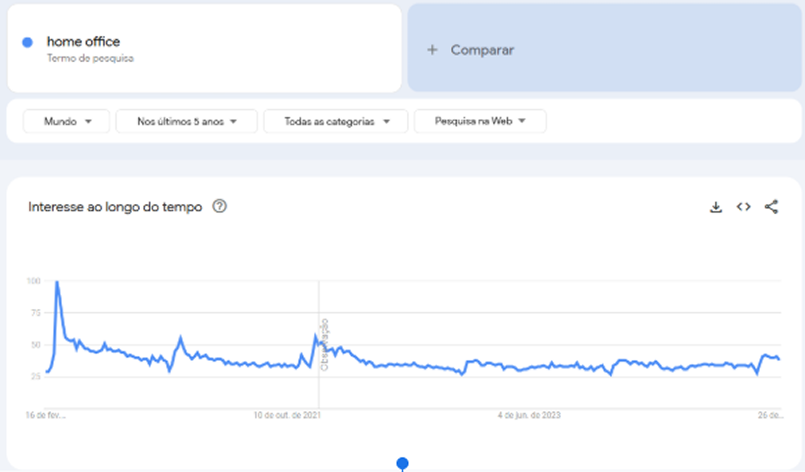Viewport: 805px width, 472px height.
Task: Click the blue dot beside home office
Action: click(28, 42)
